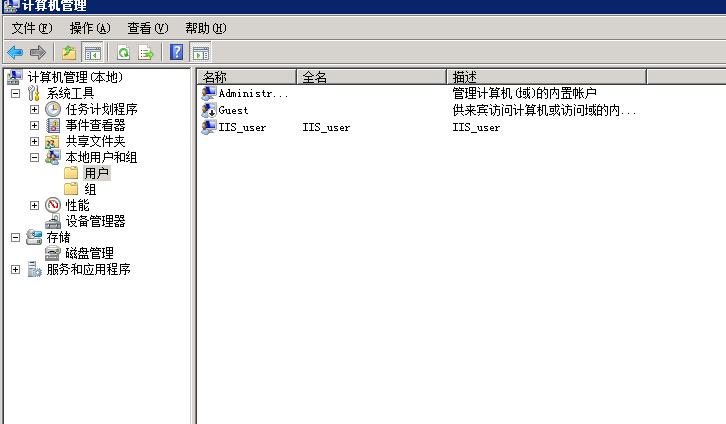Click the 名称 column header
Viewport: 726px width, 424px height.
point(246,77)
